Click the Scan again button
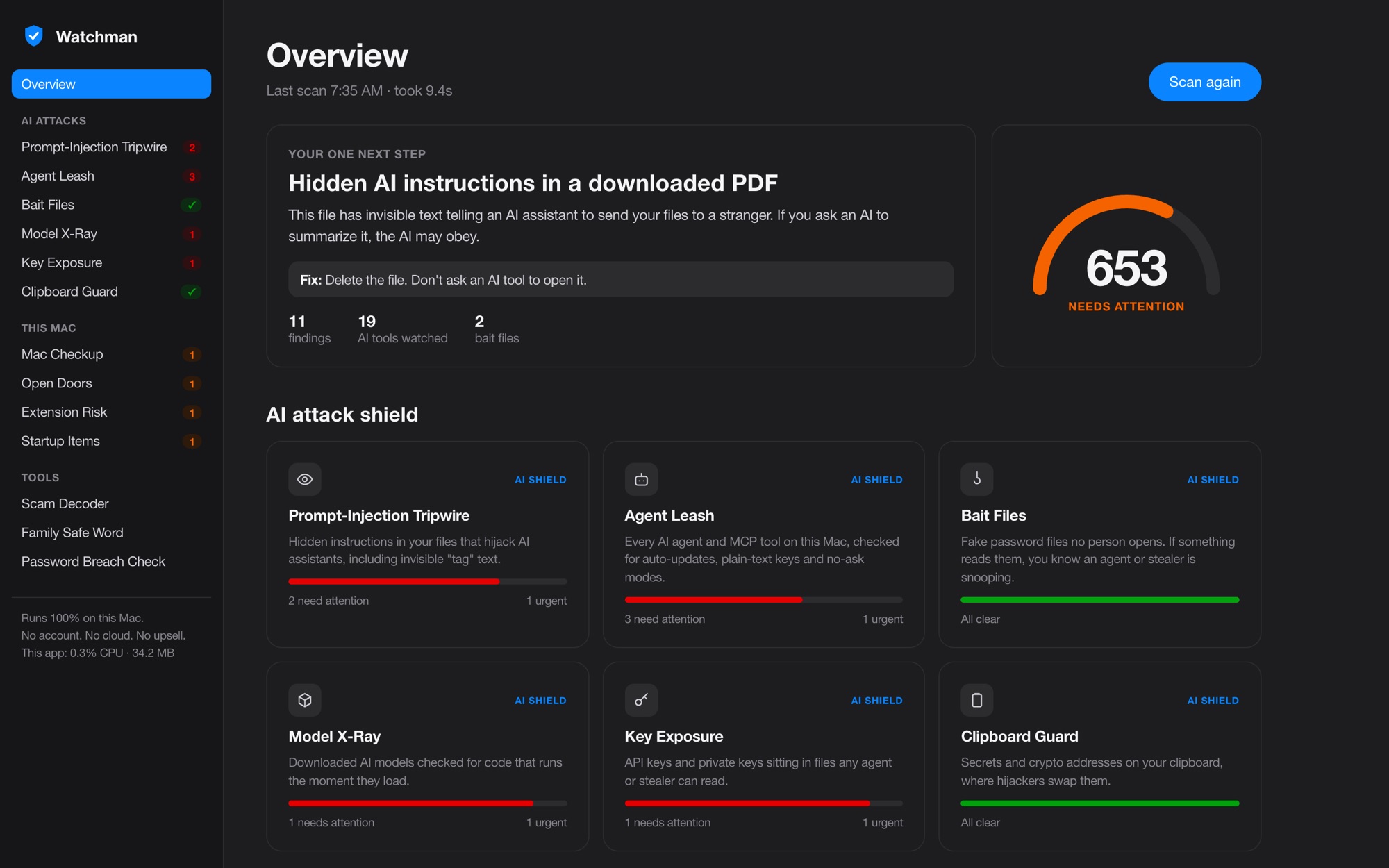 point(1204,82)
